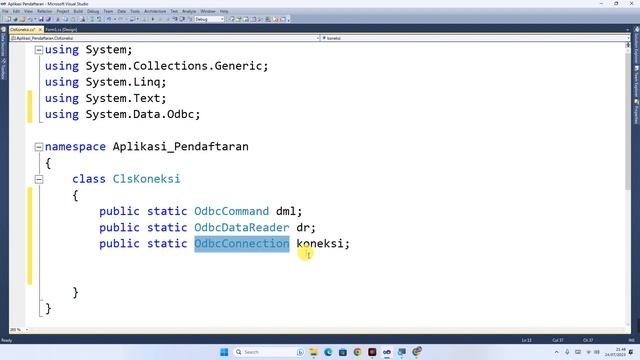Collapse the ClsKoneksi class block
The width and height of the screenshot is (640, 360).
point(39,179)
